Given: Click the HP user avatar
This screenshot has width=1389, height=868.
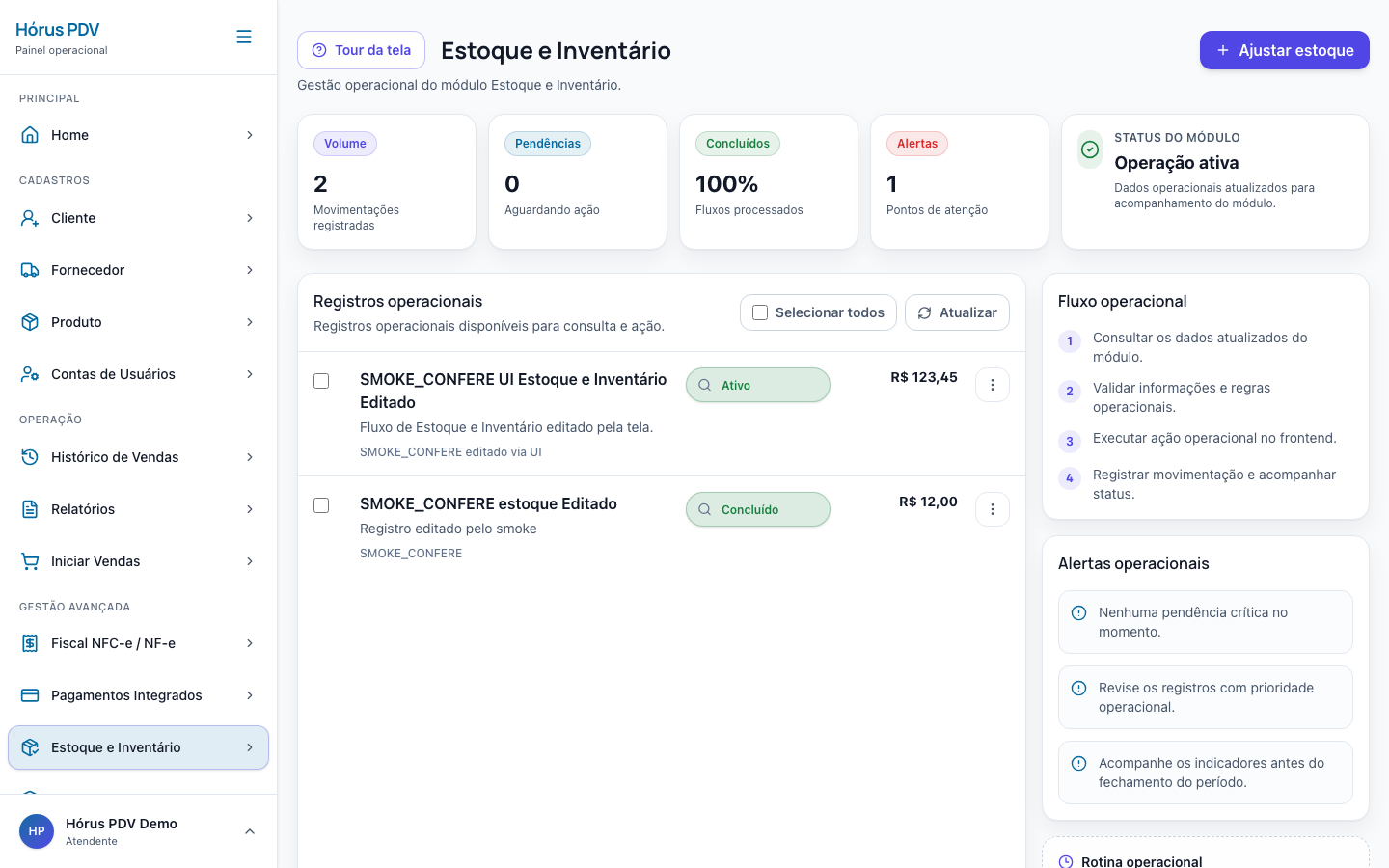Looking at the screenshot, I should [x=37, y=831].
